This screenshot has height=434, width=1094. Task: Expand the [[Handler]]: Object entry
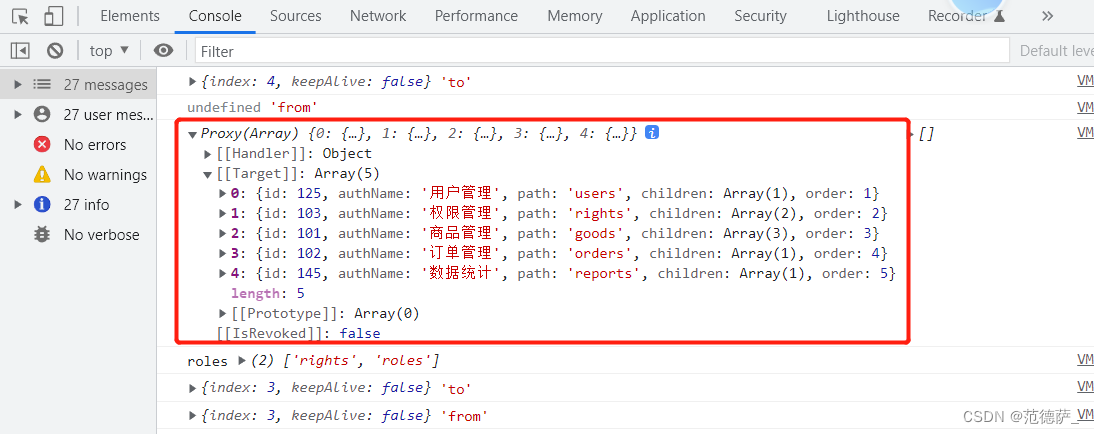point(207,154)
